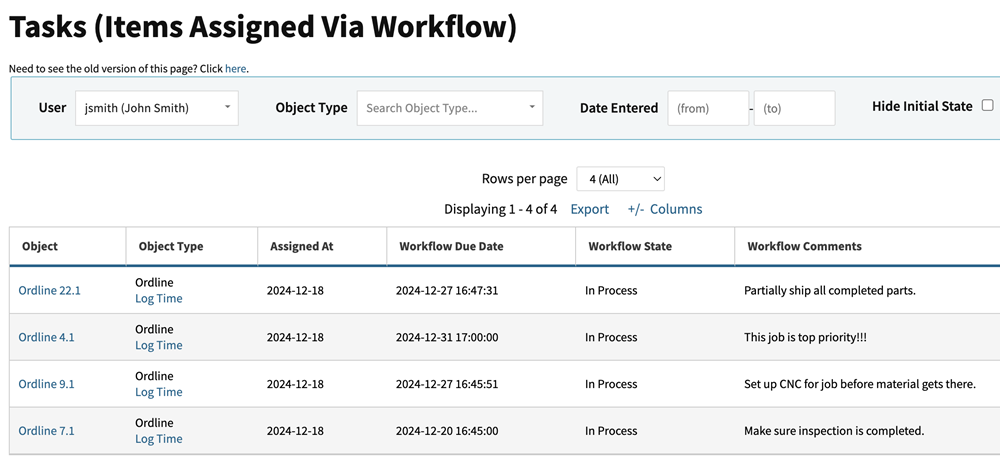The width and height of the screenshot is (1000, 468).
Task: Open the Rows per page selector
Action: click(x=620, y=179)
